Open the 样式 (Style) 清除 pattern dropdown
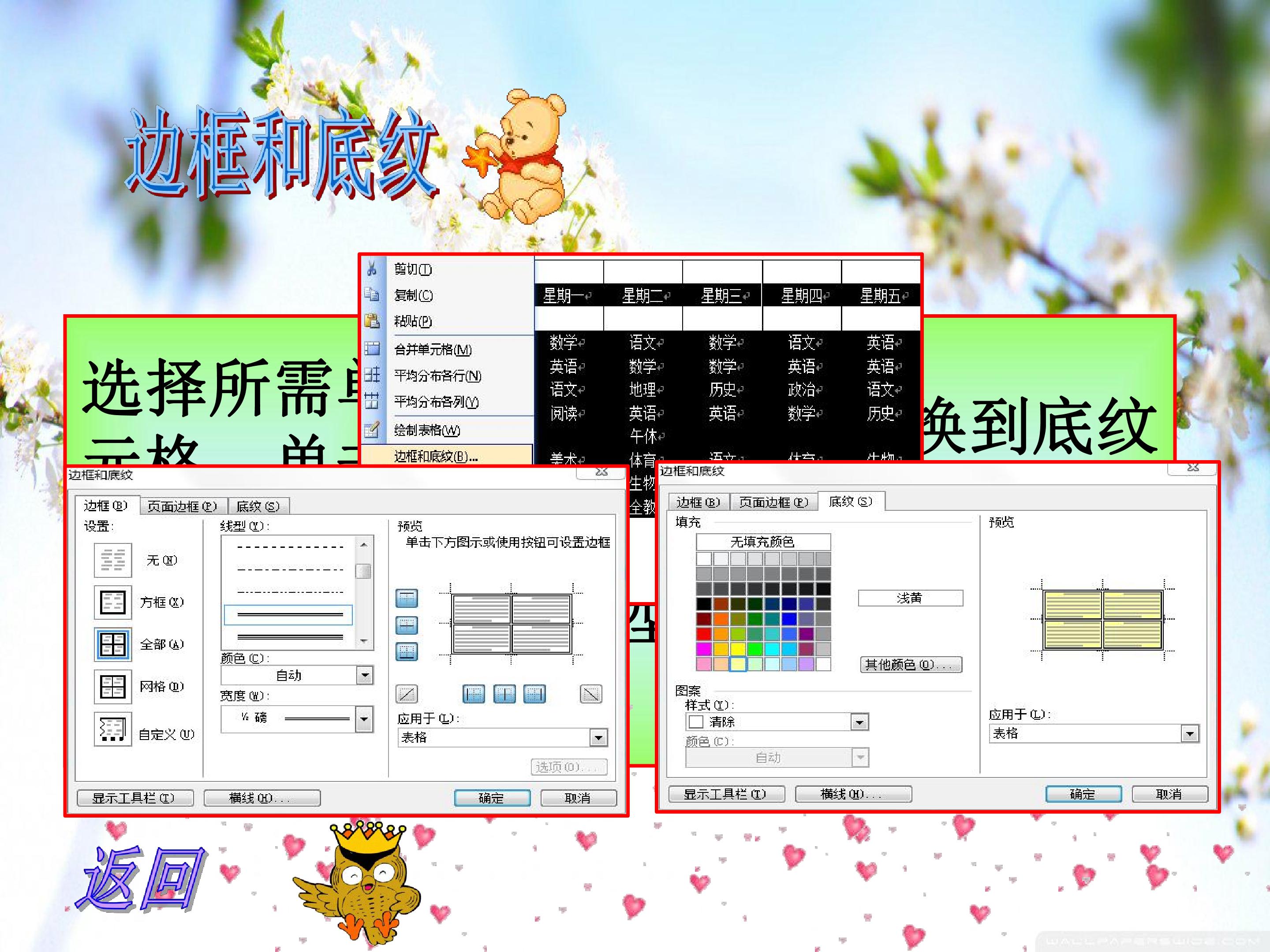Image resolution: width=1270 pixels, height=952 pixels. pyautogui.click(x=859, y=722)
